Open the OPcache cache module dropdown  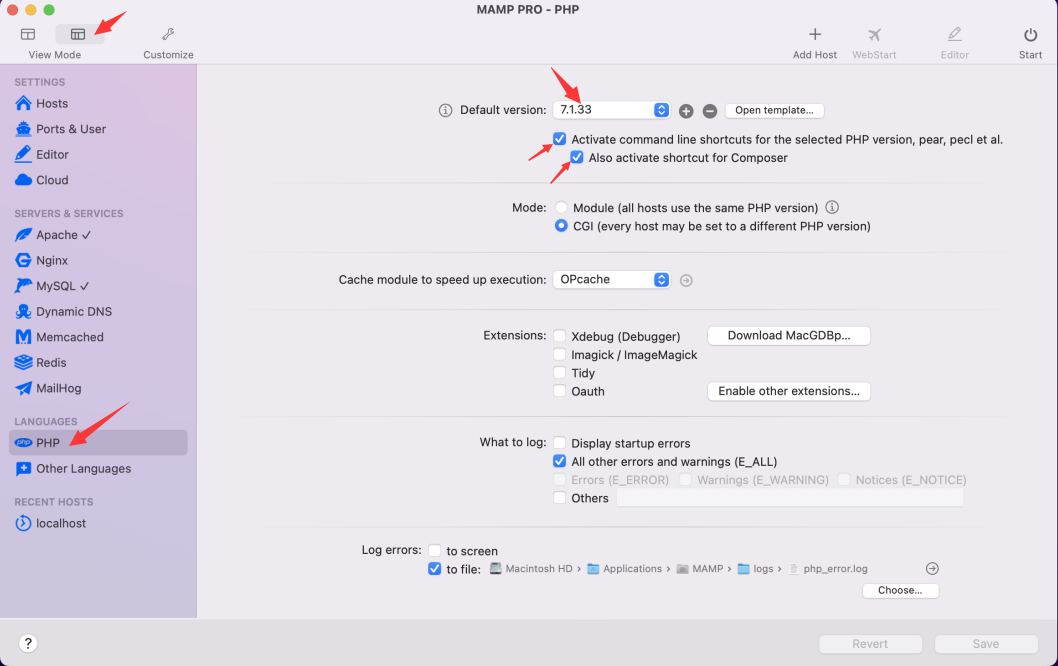pos(611,280)
